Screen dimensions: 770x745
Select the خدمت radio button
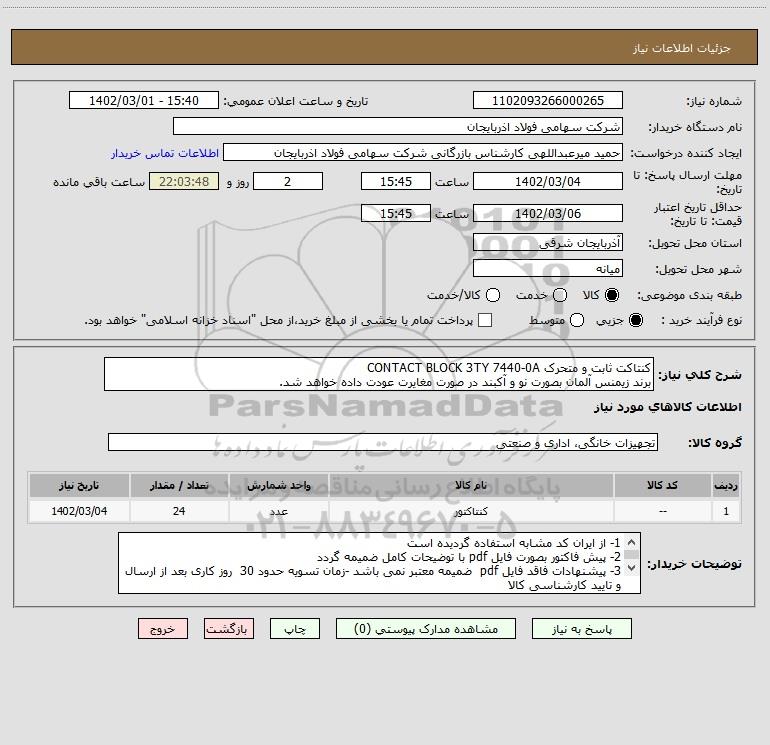560,295
